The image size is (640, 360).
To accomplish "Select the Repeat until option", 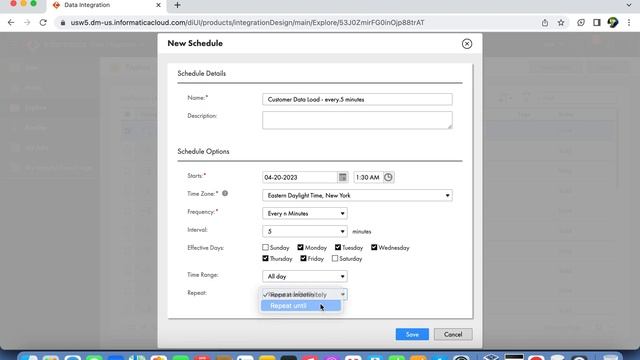I will 301,306.
